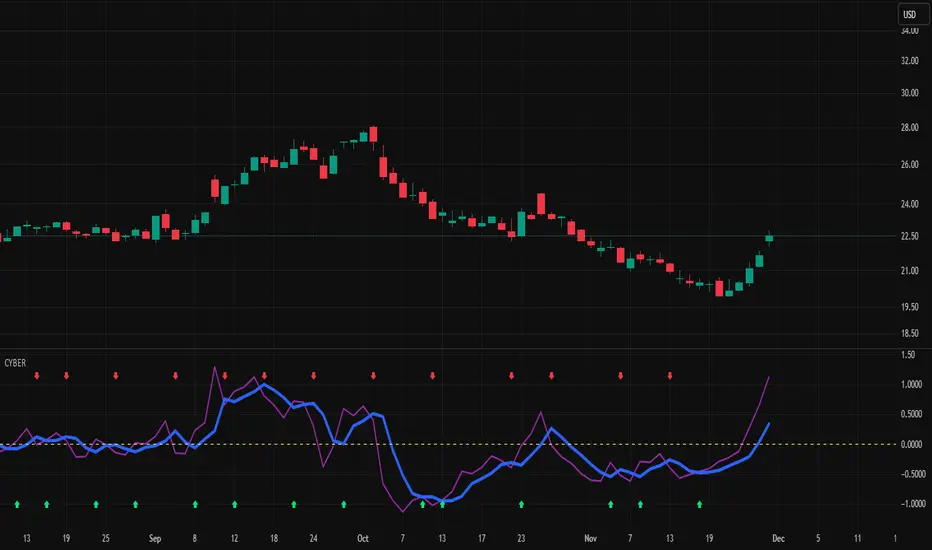Click the green arrow above the 19 Nov date

point(700,503)
